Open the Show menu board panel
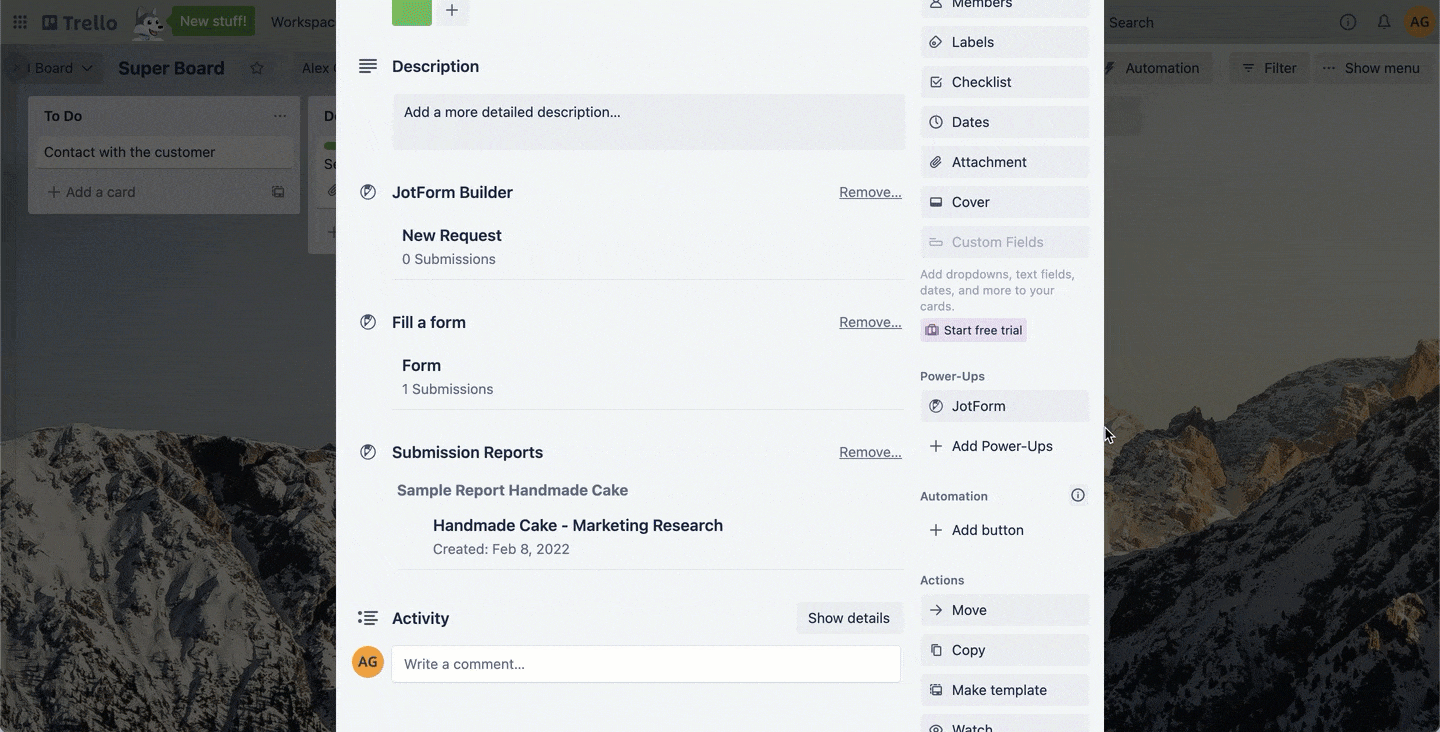 [x=1371, y=68]
